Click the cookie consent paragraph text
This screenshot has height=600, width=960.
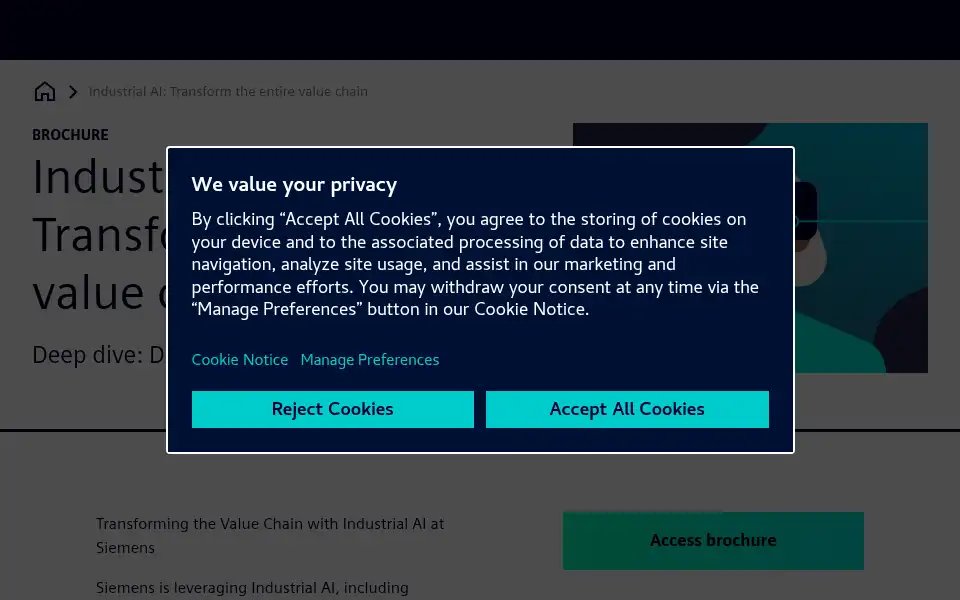(475, 264)
